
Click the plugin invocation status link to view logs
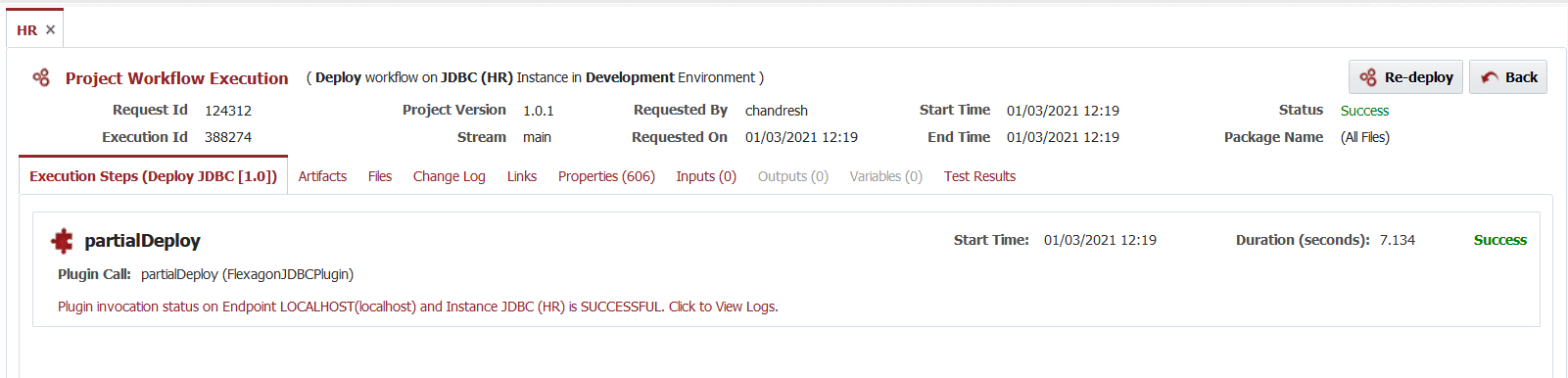tap(418, 307)
